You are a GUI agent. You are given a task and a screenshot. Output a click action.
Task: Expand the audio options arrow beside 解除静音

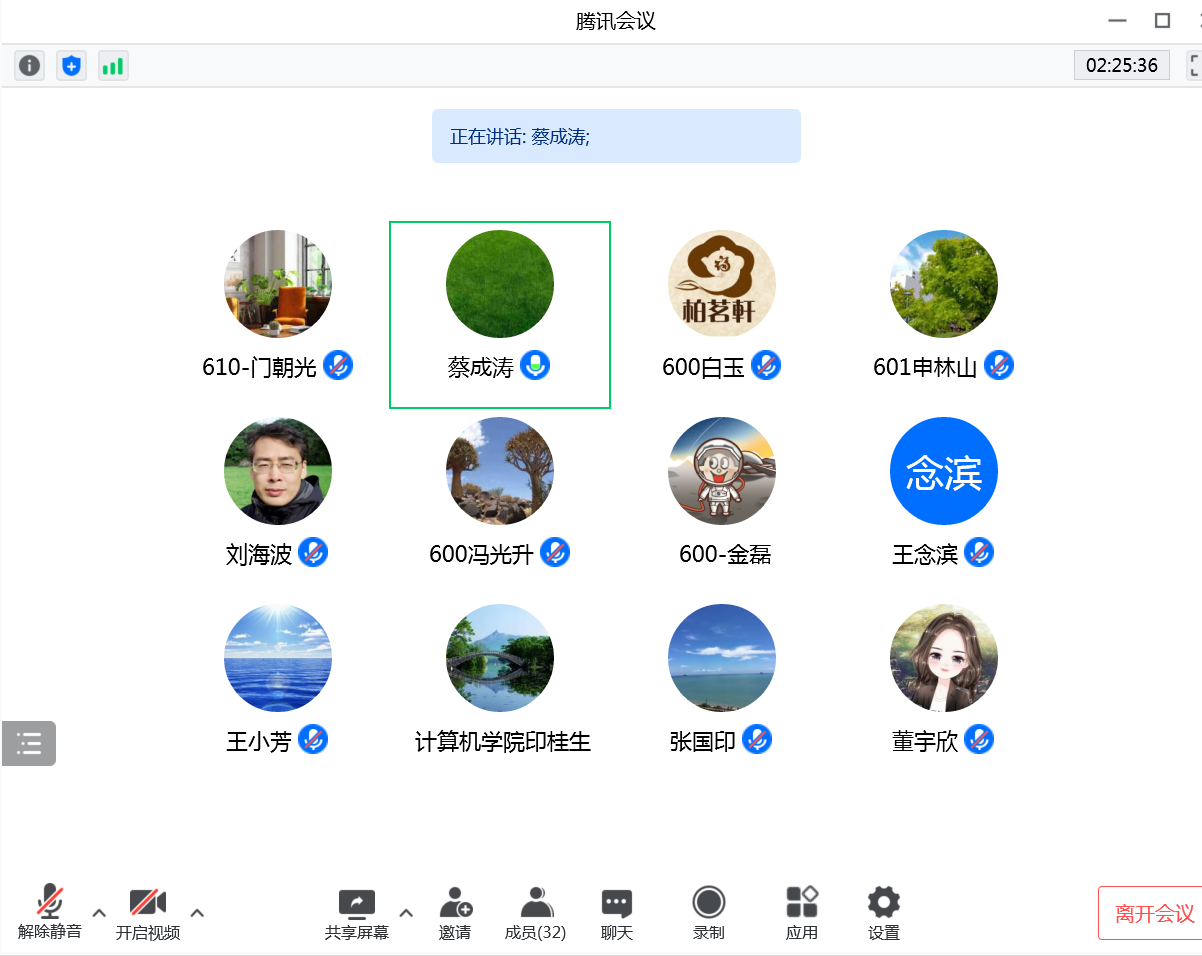click(x=99, y=912)
